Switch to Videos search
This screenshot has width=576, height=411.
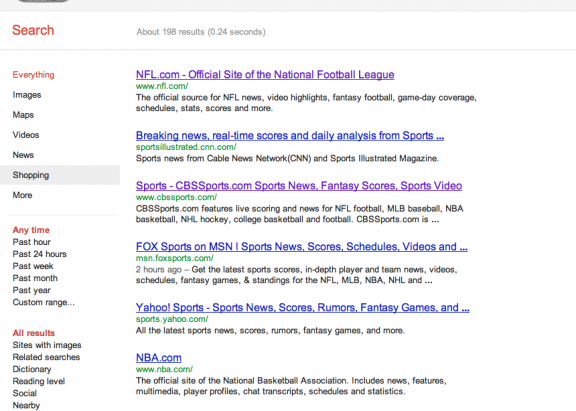[26, 135]
